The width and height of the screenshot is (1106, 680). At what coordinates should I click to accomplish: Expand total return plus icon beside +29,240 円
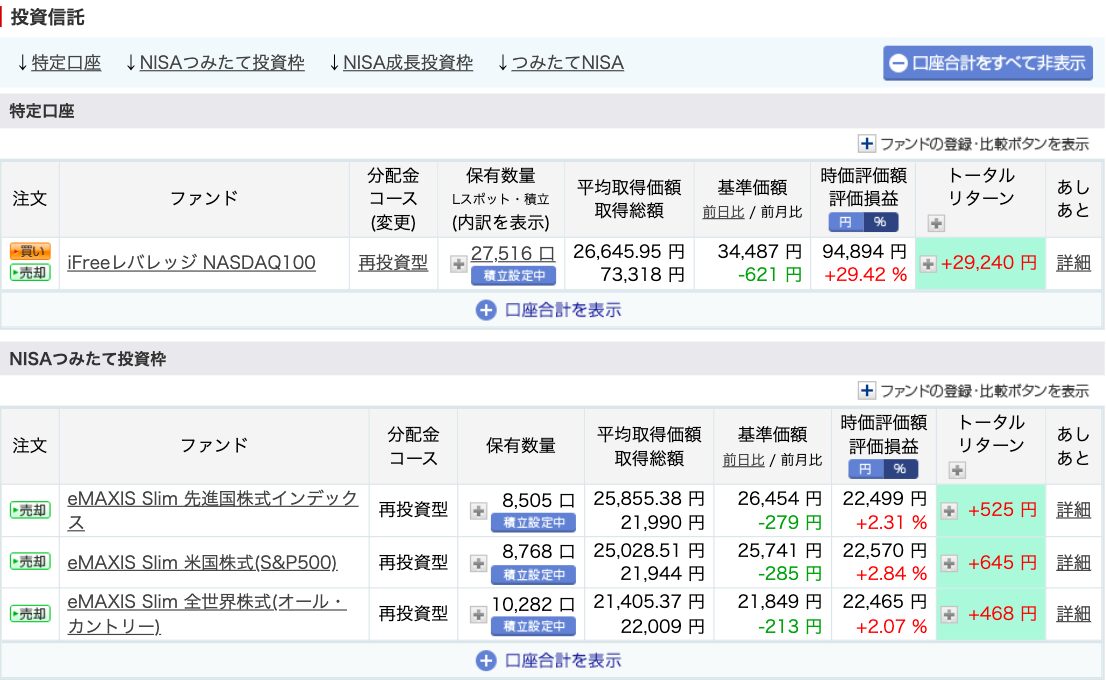[928, 264]
